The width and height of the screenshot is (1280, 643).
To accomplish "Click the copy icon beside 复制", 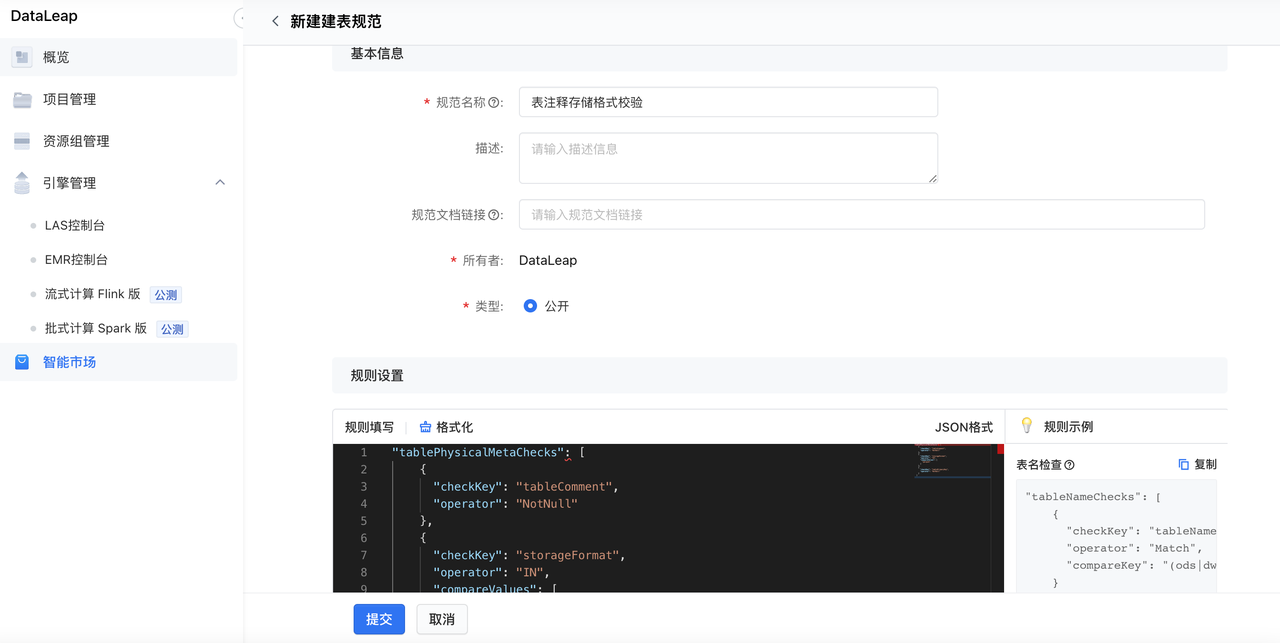I will [x=1184, y=465].
